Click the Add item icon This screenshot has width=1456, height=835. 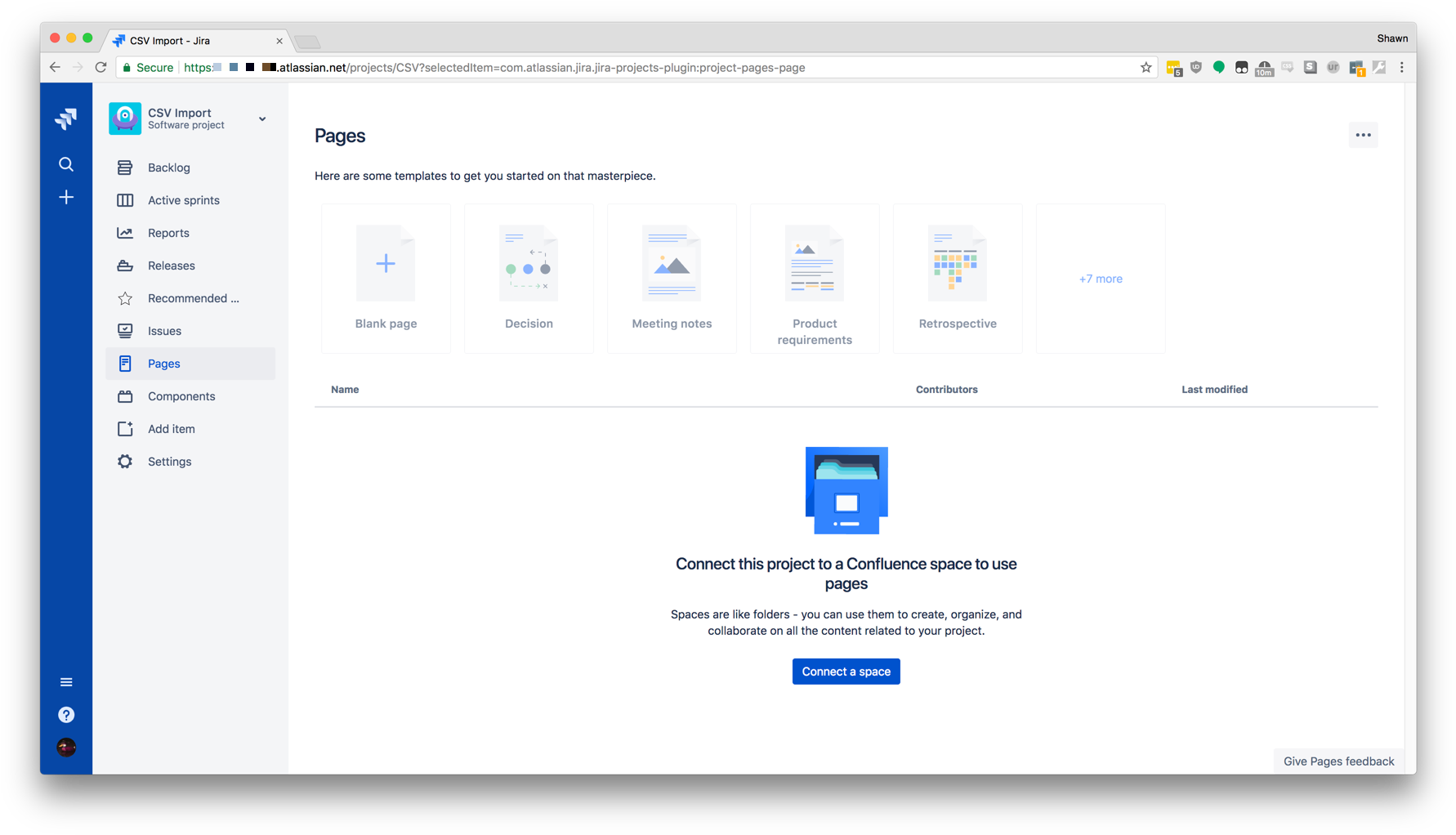(125, 429)
